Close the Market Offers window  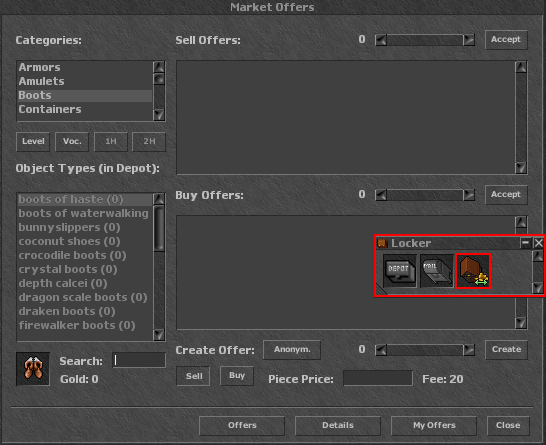point(508,426)
